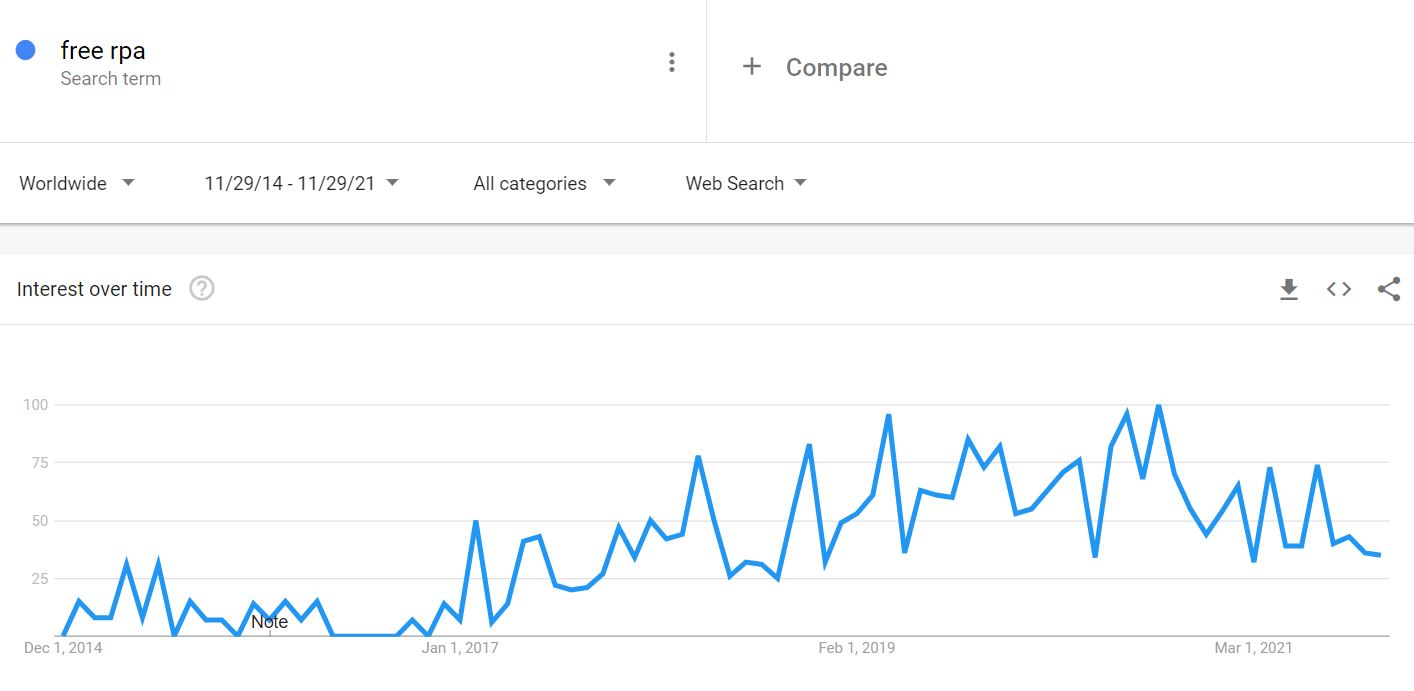The height and width of the screenshot is (691, 1414).
Task: Click the Compare text button
Action: click(836, 68)
